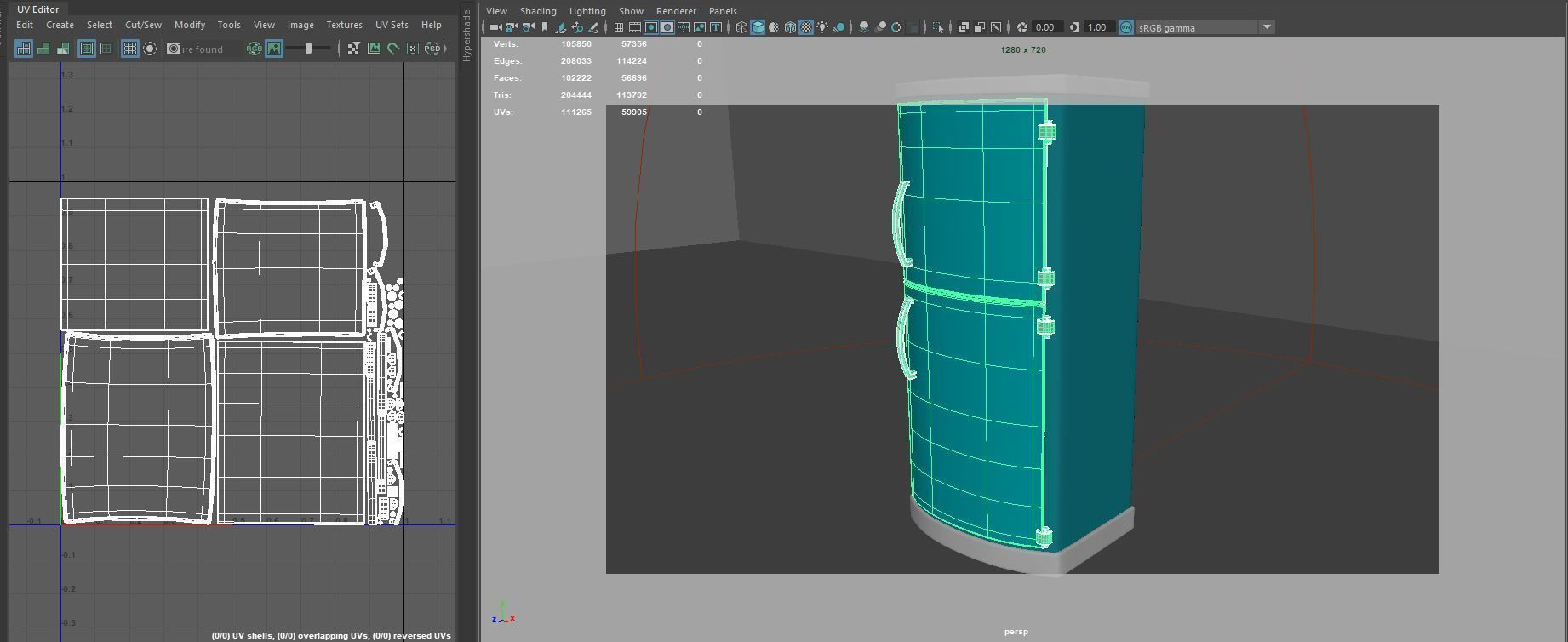The height and width of the screenshot is (642, 1568).
Task: Toggle texture borders display icon
Action: [86, 49]
